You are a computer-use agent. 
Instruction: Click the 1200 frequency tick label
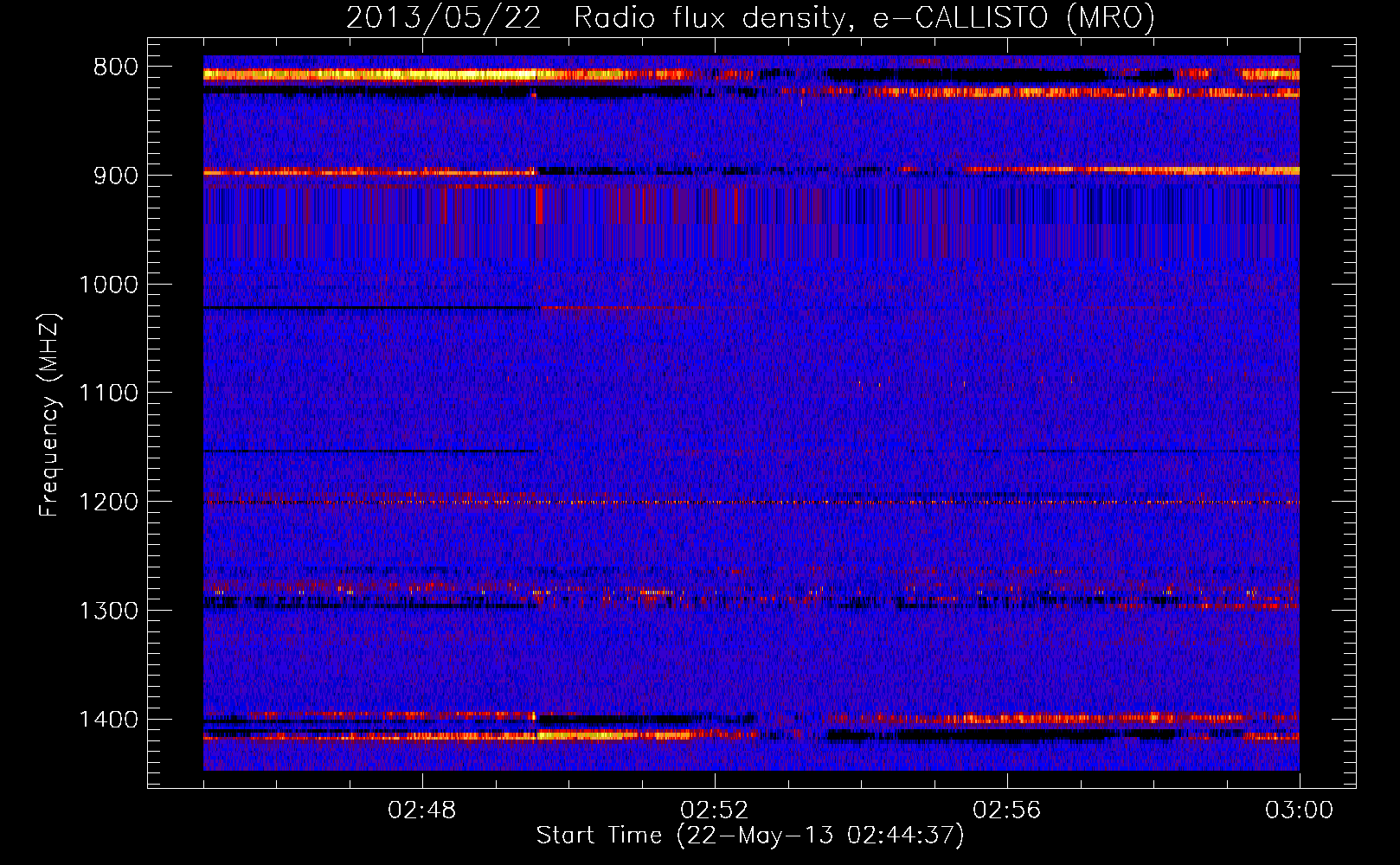[109, 502]
